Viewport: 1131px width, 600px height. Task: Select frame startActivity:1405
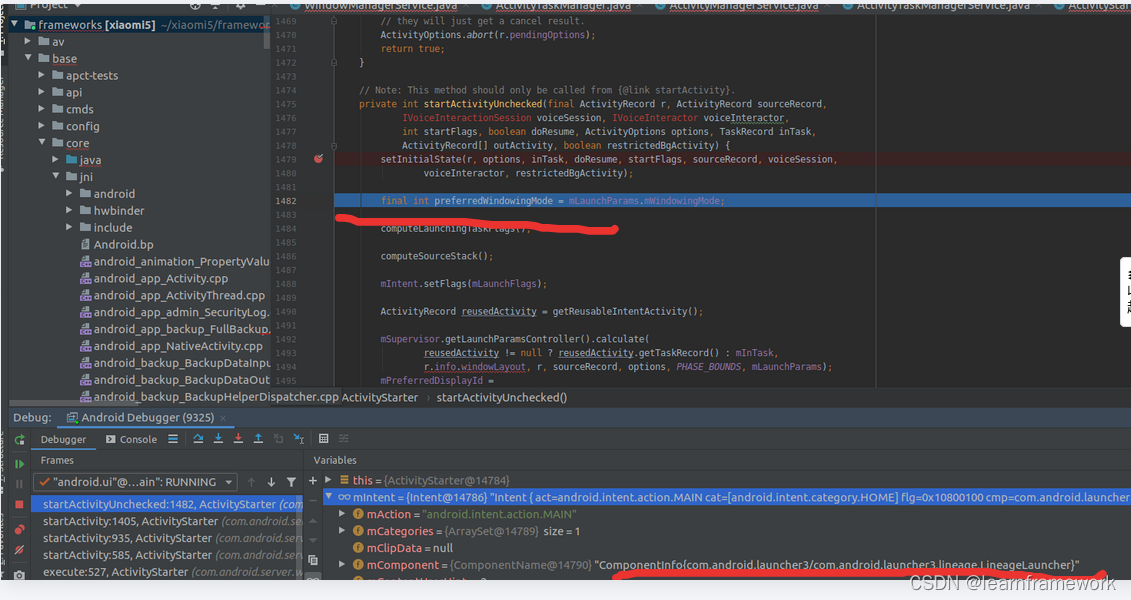click(167, 521)
